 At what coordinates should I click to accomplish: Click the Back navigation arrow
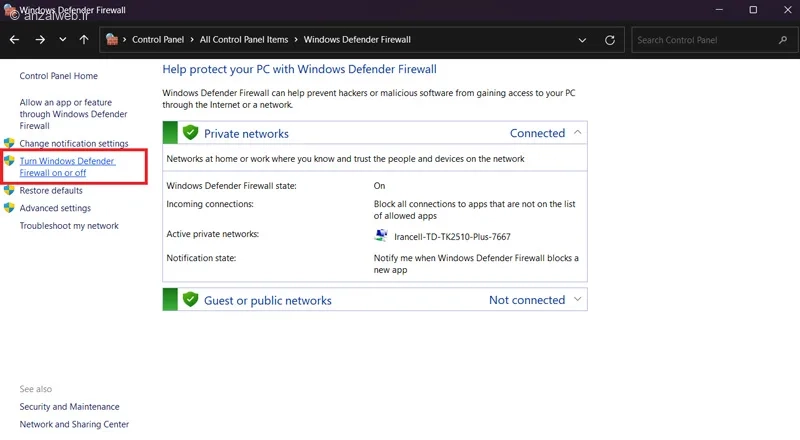pos(15,40)
